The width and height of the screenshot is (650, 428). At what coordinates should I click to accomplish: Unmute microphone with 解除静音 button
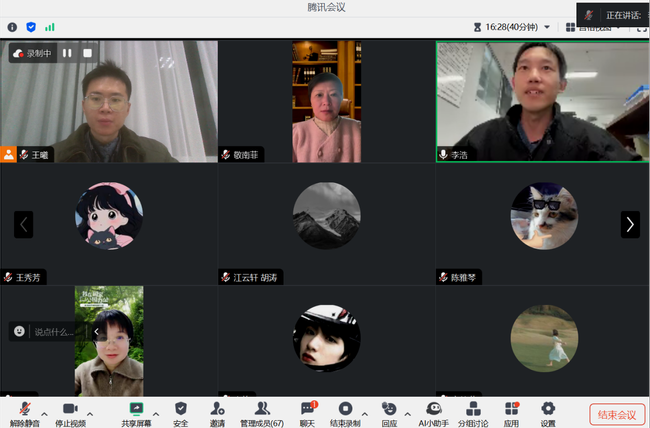point(24,410)
